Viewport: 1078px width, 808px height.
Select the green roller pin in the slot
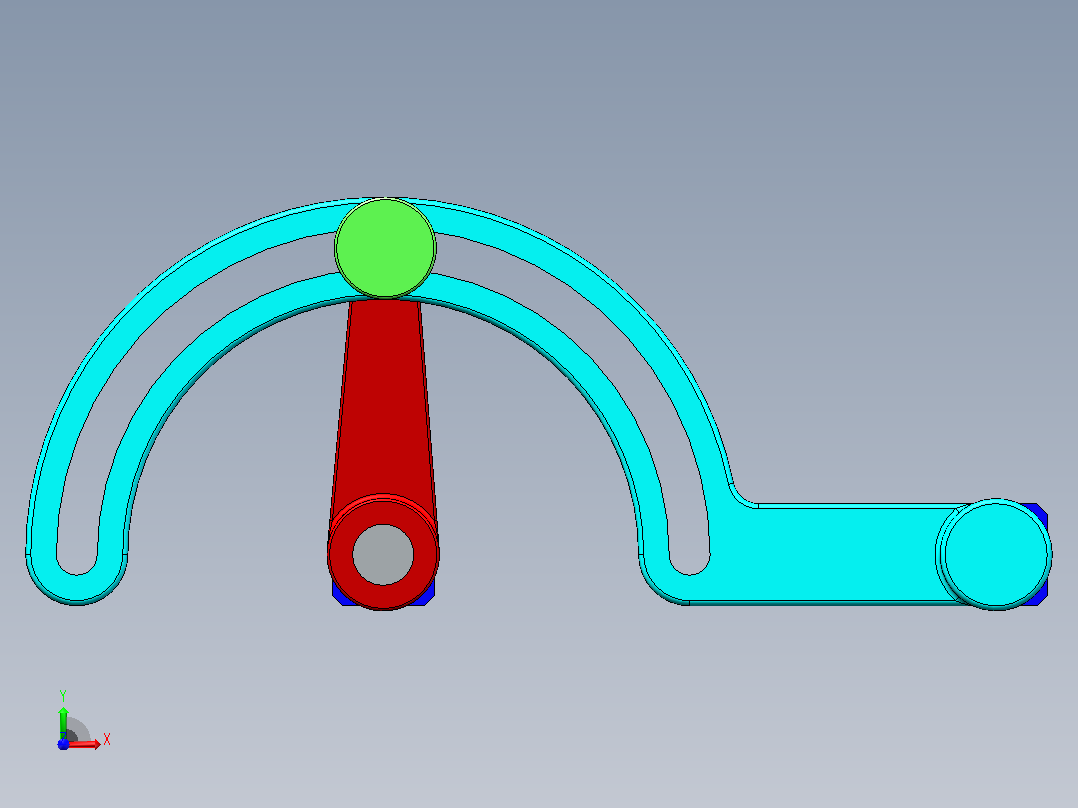coord(385,248)
